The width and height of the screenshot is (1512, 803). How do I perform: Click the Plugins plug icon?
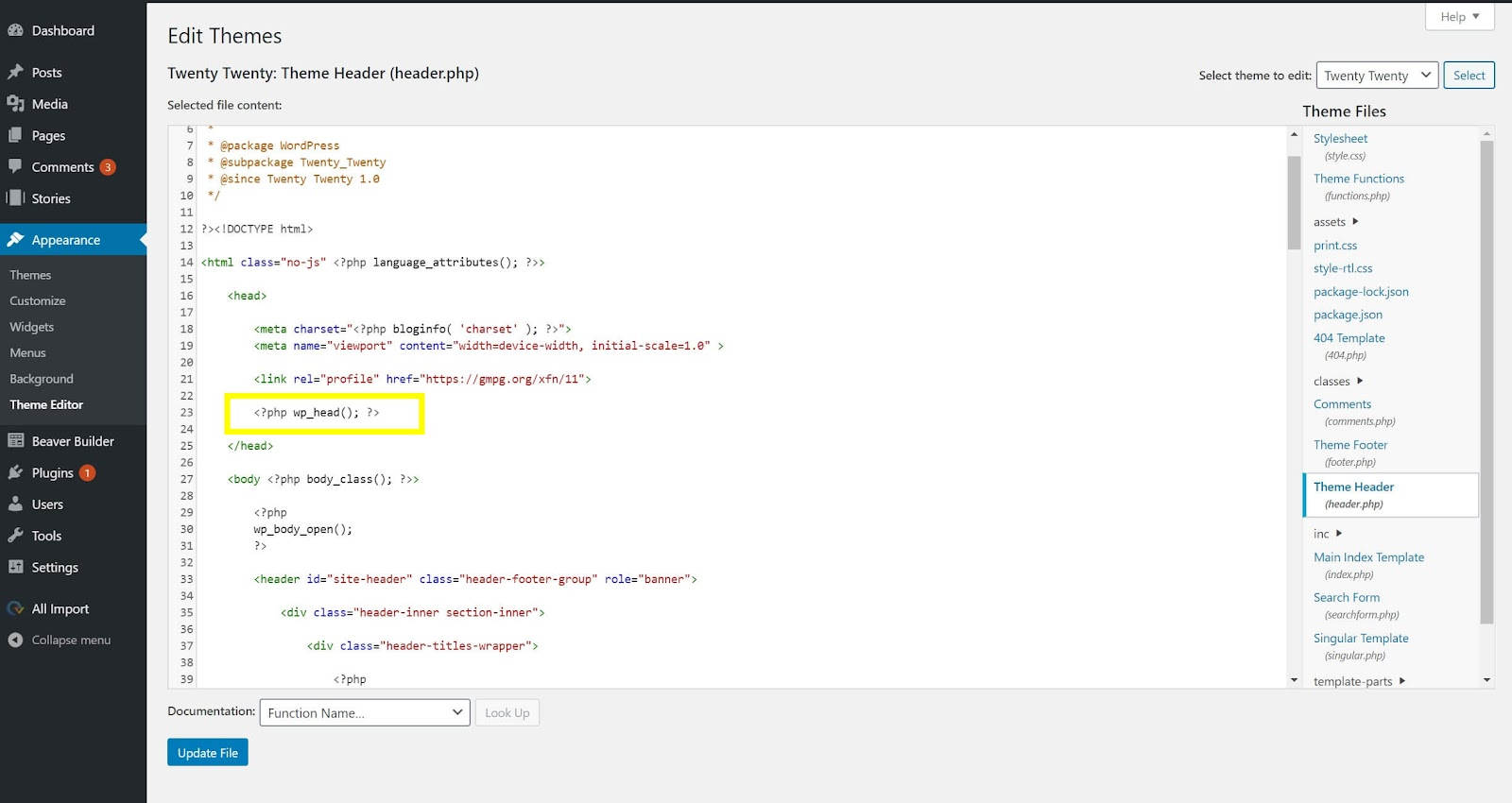(x=15, y=472)
